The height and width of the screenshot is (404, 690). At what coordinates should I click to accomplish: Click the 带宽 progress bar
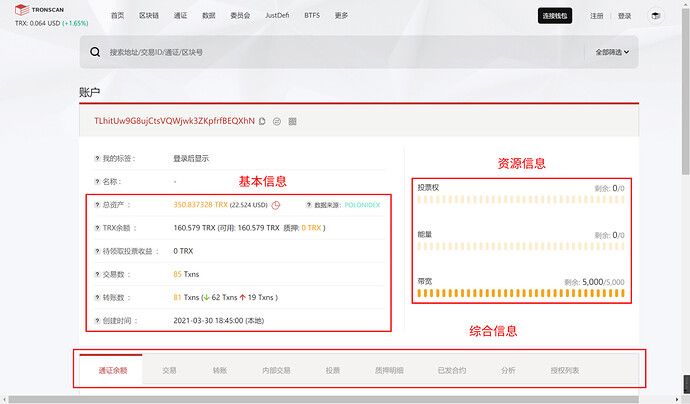tap(521, 293)
